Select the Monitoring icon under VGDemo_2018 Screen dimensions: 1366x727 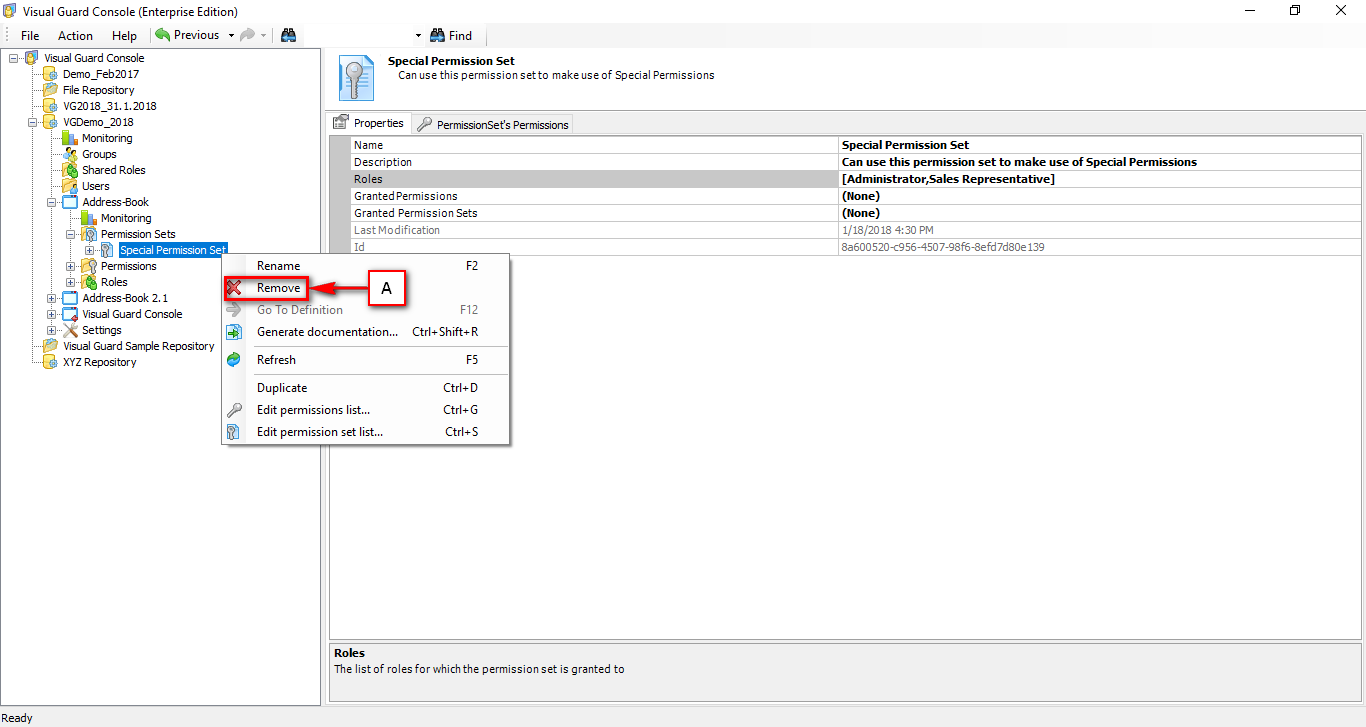click(107, 138)
